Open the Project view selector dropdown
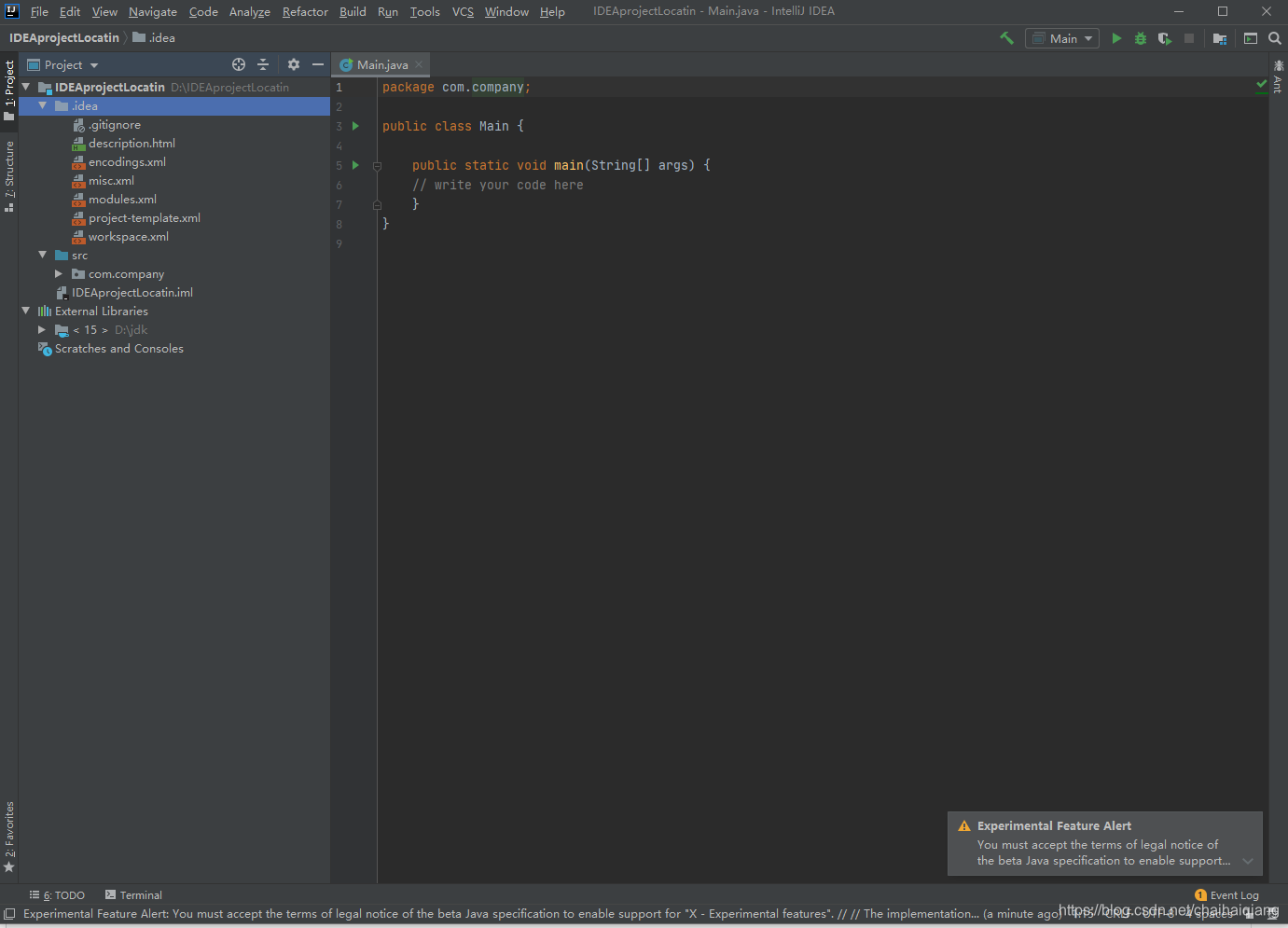 63,64
